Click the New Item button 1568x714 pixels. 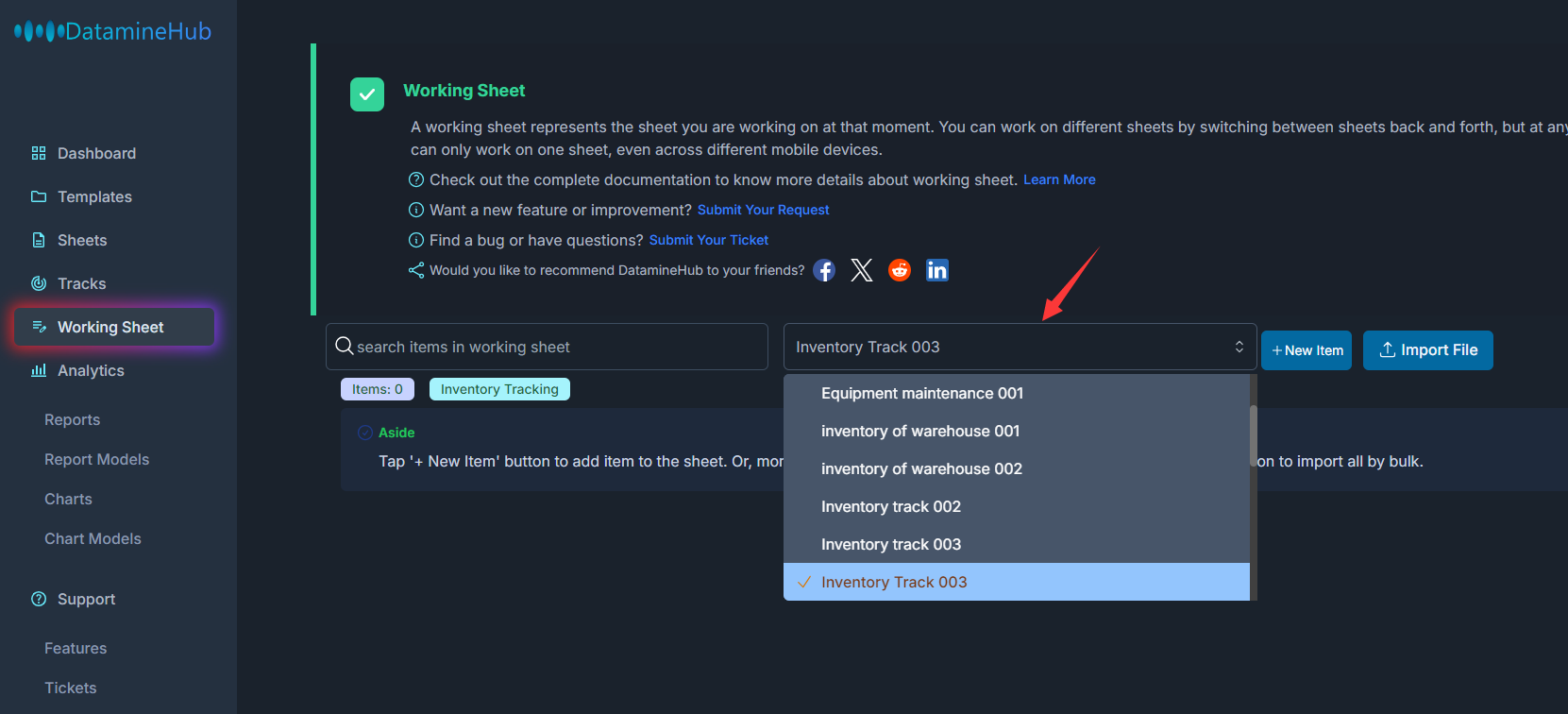1307,350
